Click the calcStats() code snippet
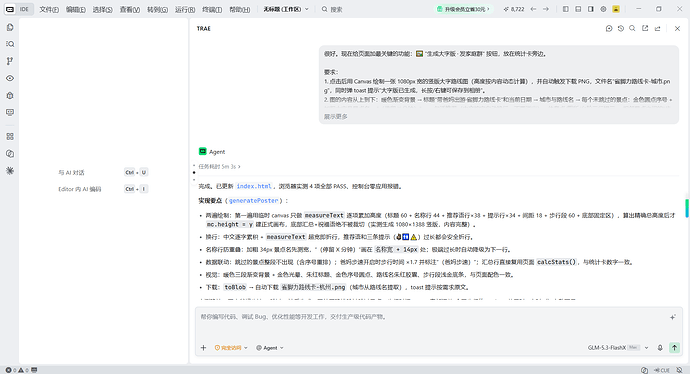This screenshot has height=374, width=690. tap(556, 262)
